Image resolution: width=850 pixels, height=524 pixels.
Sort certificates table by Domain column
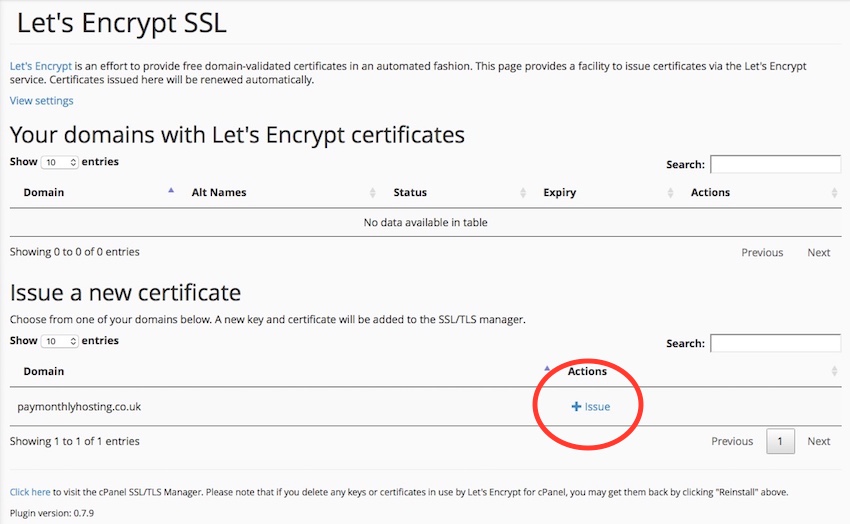click(x=43, y=192)
